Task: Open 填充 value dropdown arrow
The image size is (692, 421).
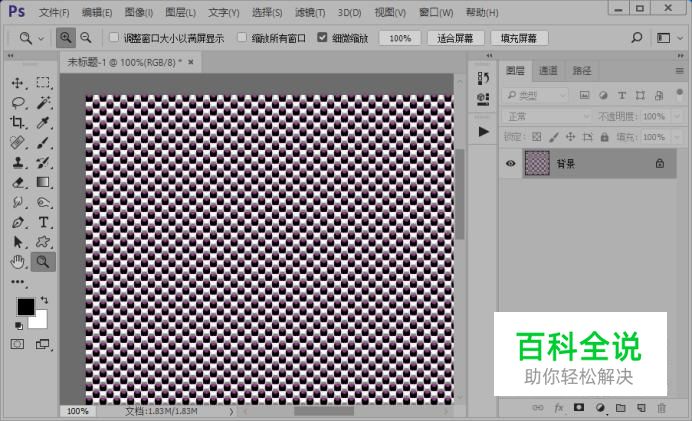Action: pos(676,137)
